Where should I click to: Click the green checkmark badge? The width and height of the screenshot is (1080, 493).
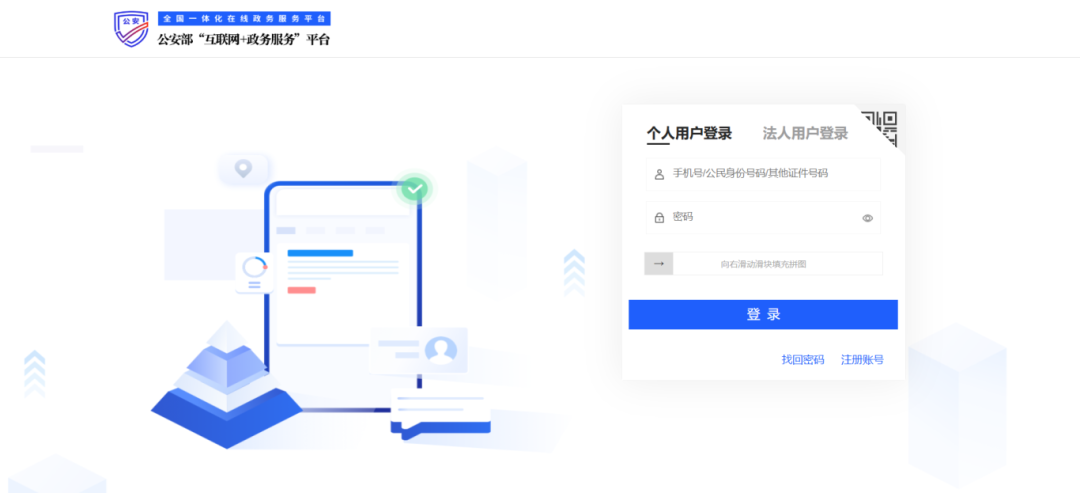click(x=414, y=188)
